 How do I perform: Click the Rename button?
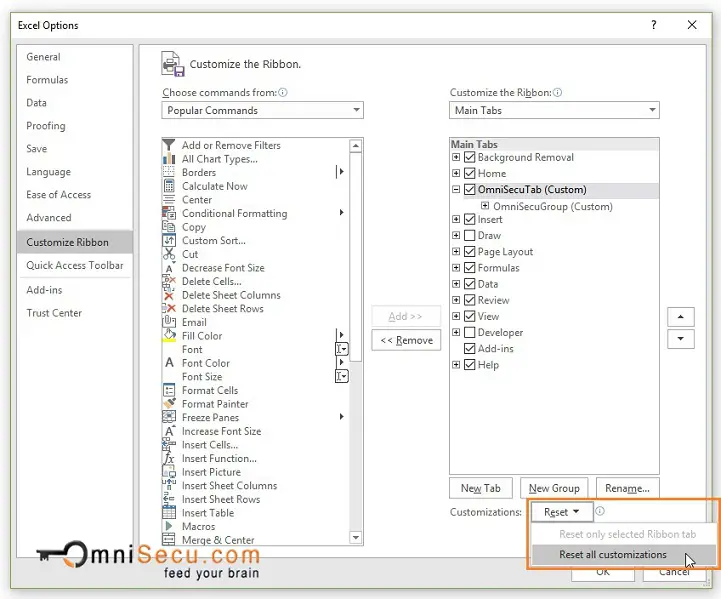coord(627,488)
